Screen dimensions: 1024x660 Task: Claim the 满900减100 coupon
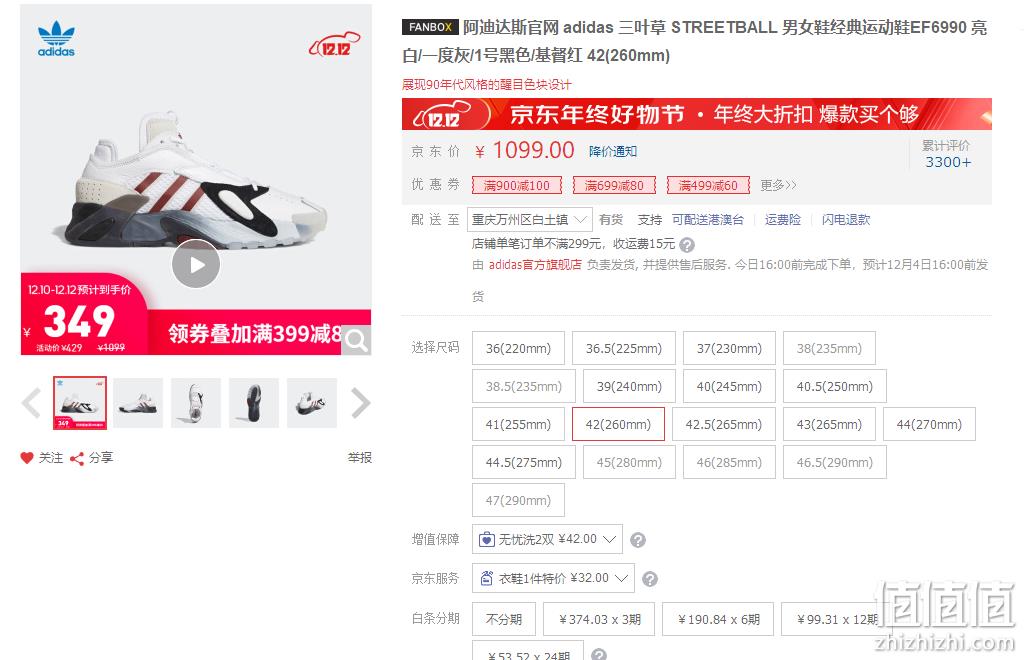pos(517,185)
